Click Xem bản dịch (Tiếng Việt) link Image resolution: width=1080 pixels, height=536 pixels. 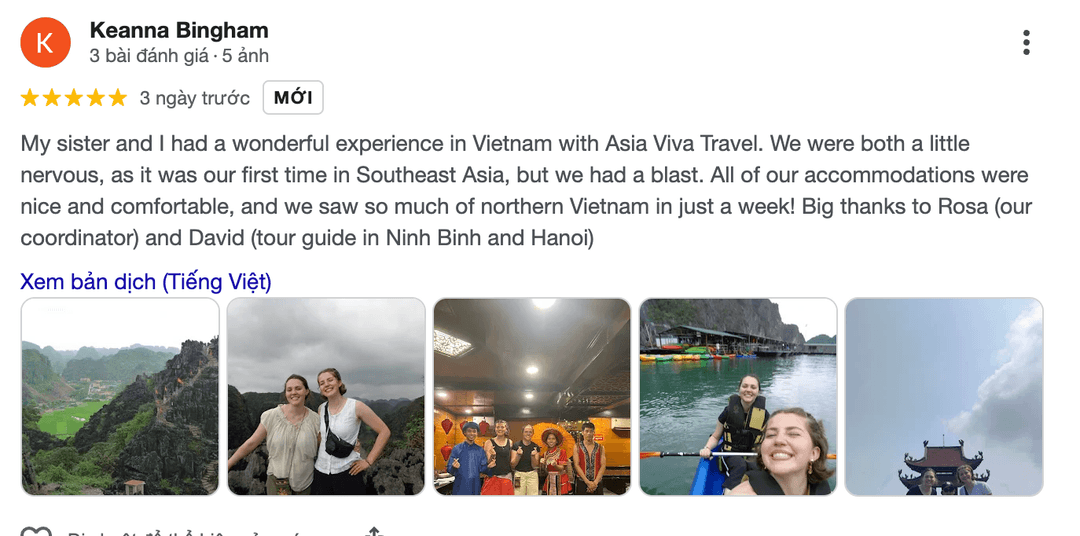coord(146,282)
